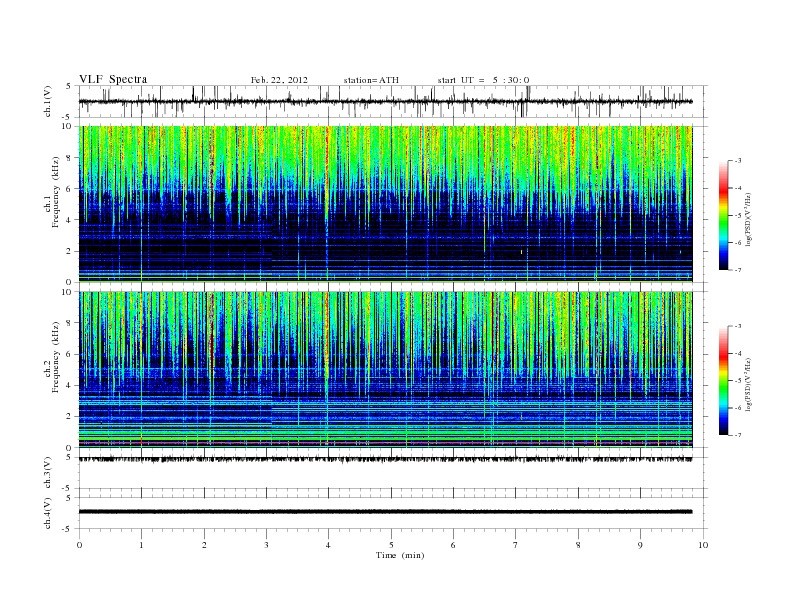Screen dimensions: 792x612
Task: Click the ch.1 spectrogram color scale bar
Action: tap(724, 215)
